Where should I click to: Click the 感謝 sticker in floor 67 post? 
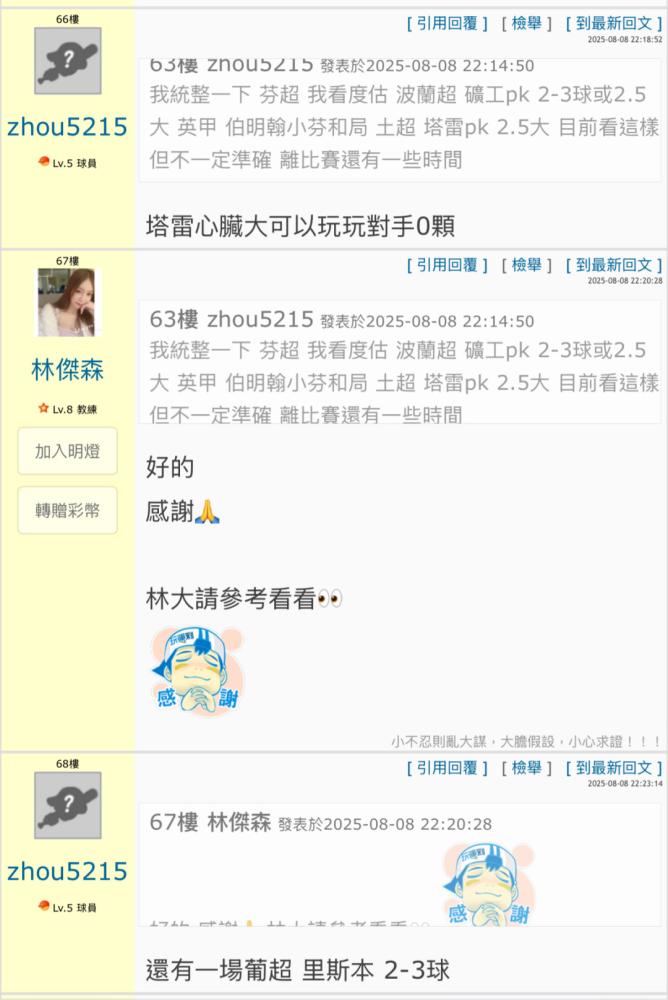click(198, 670)
